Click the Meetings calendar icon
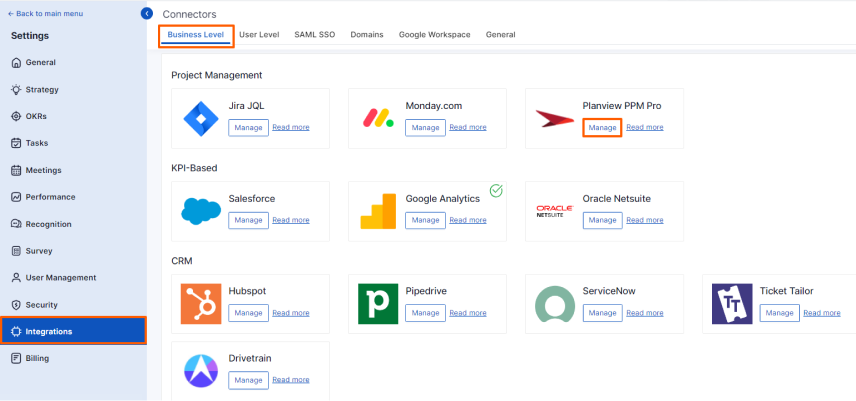Screen dimensions: 856x401 coord(16,170)
